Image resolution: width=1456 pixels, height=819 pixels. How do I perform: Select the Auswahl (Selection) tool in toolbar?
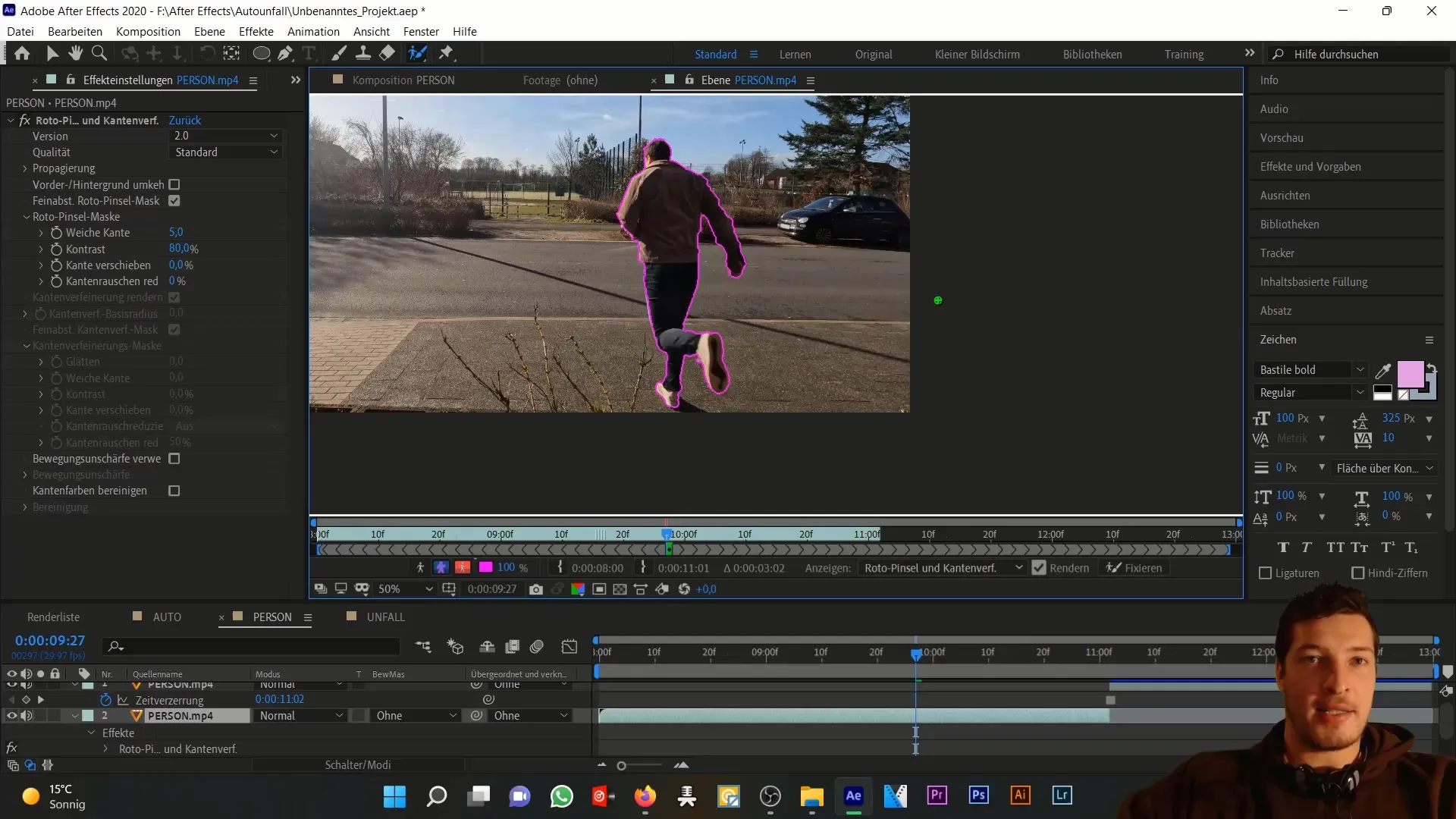[51, 53]
